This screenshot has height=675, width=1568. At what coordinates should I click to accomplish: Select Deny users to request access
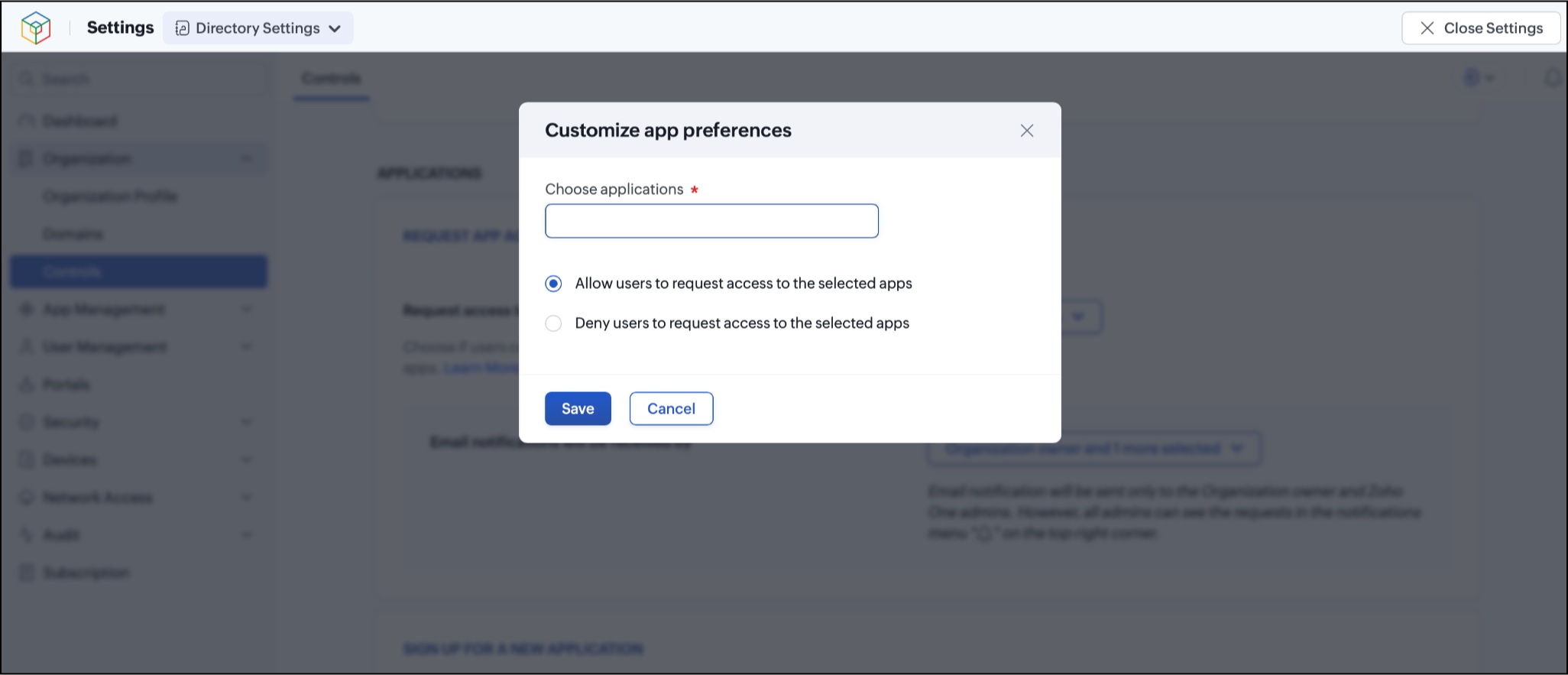tap(553, 323)
